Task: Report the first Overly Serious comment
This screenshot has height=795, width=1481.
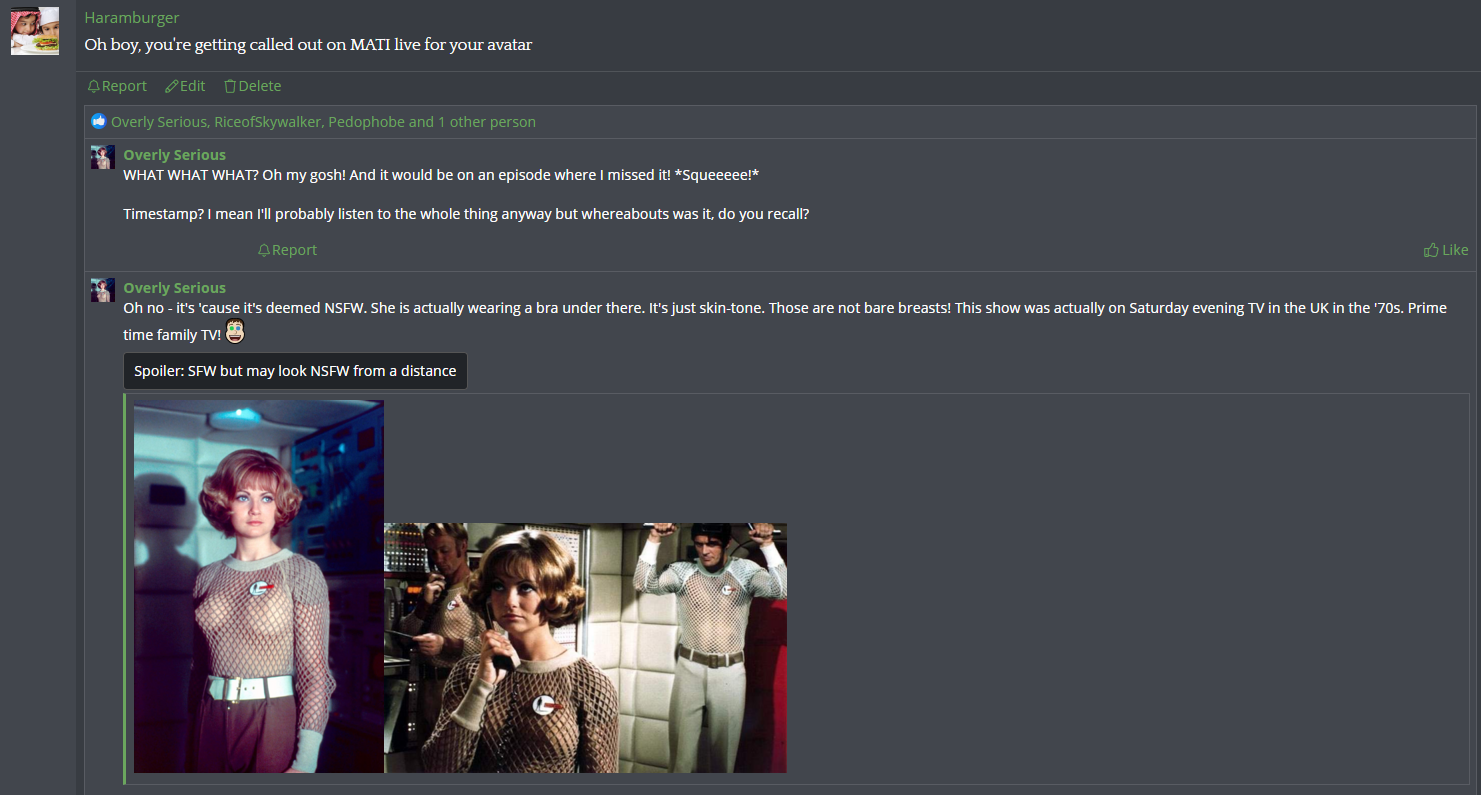Action: pos(287,250)
